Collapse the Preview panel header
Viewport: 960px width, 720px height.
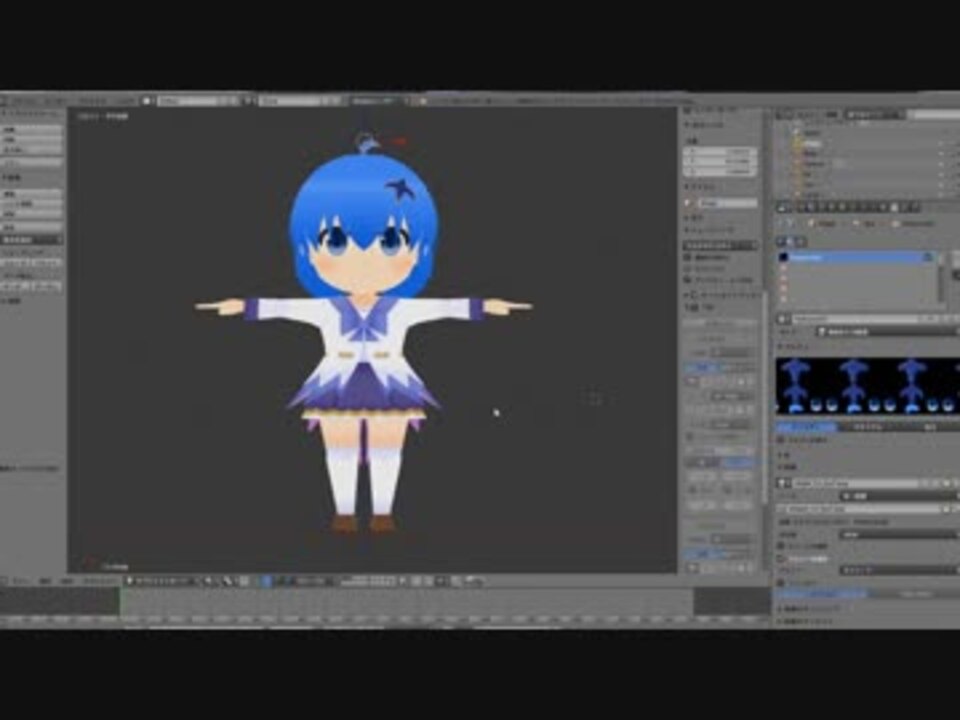tap(795, 347)
